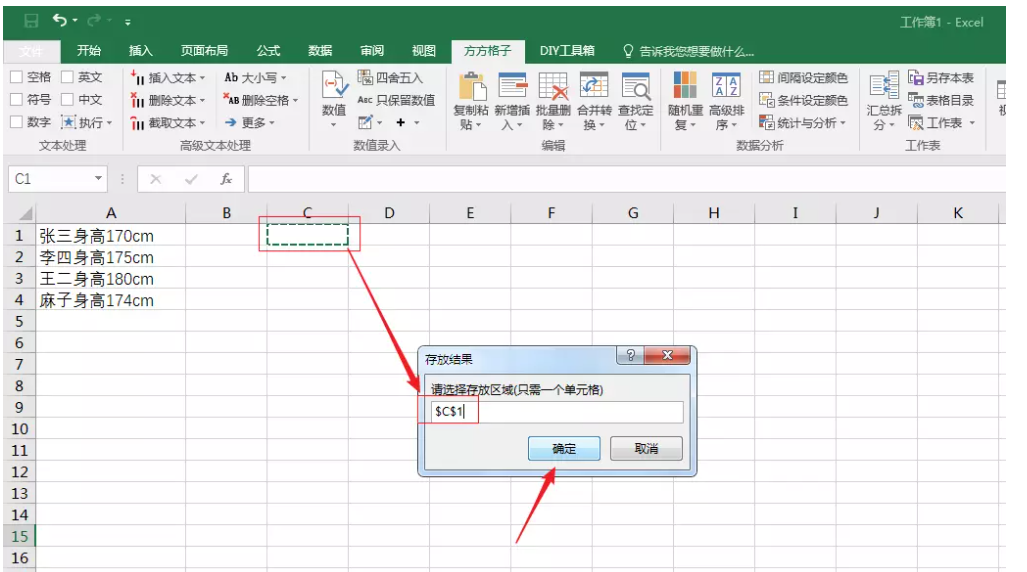Image resolution: width=1027 pixels, height=572 pixels.
Task: Click the 确定 button in 存放结果 dialog
Action: 564,449
